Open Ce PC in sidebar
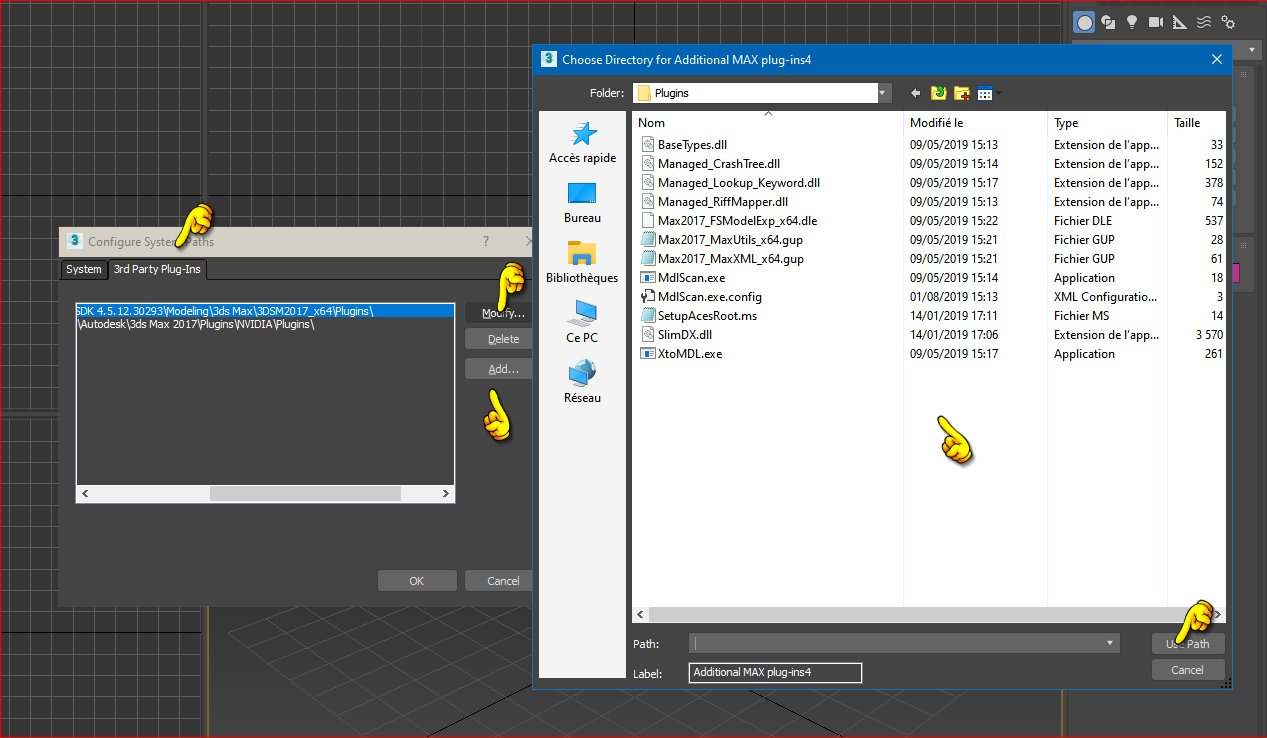Image resolution: width=1267 pixels, height=738 pixels. [582, 323]
